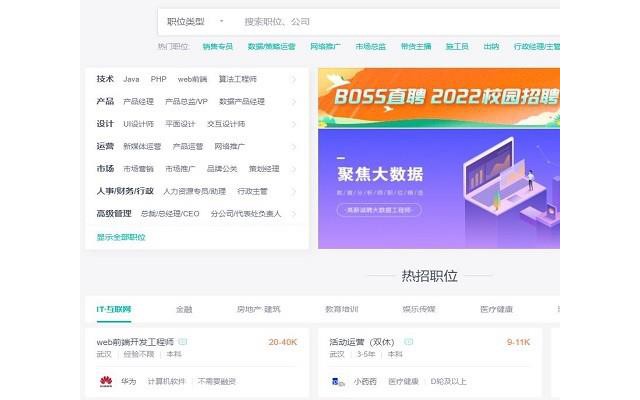Click the 小药药 company logo
The width and height of the screenshot is (640, 400).
[x=338, y=382]
